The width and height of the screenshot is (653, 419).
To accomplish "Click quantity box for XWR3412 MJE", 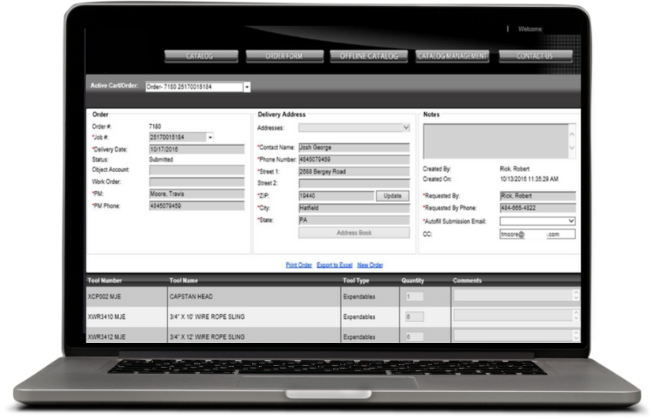I will click(x=414, y=337).
